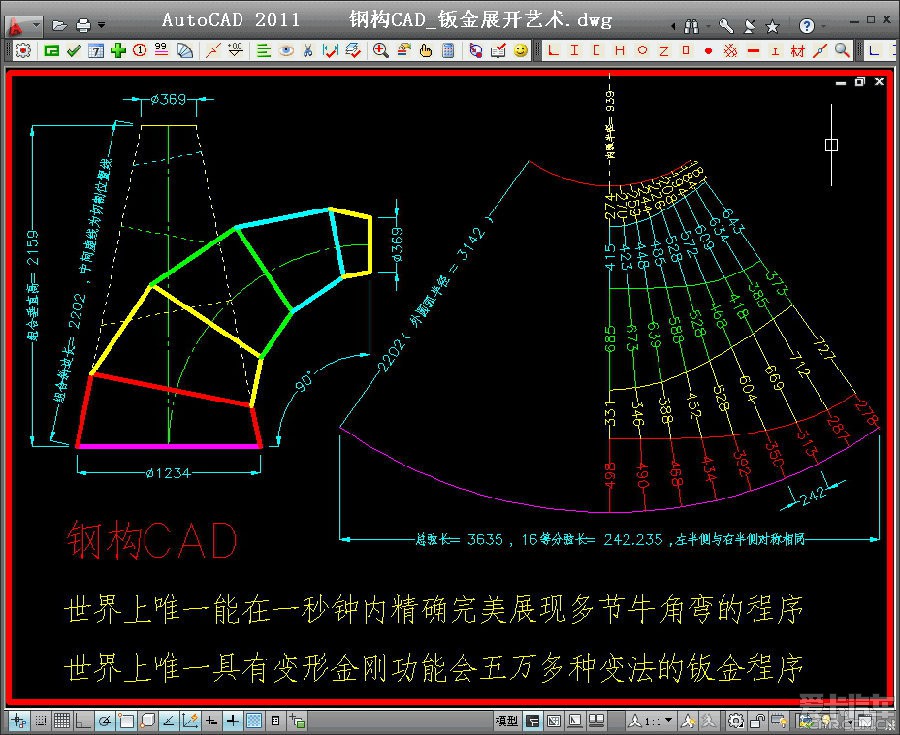Viewport: 900px width, 735px height.
Task: Click the dimension check icon
Action: (330, 51)
